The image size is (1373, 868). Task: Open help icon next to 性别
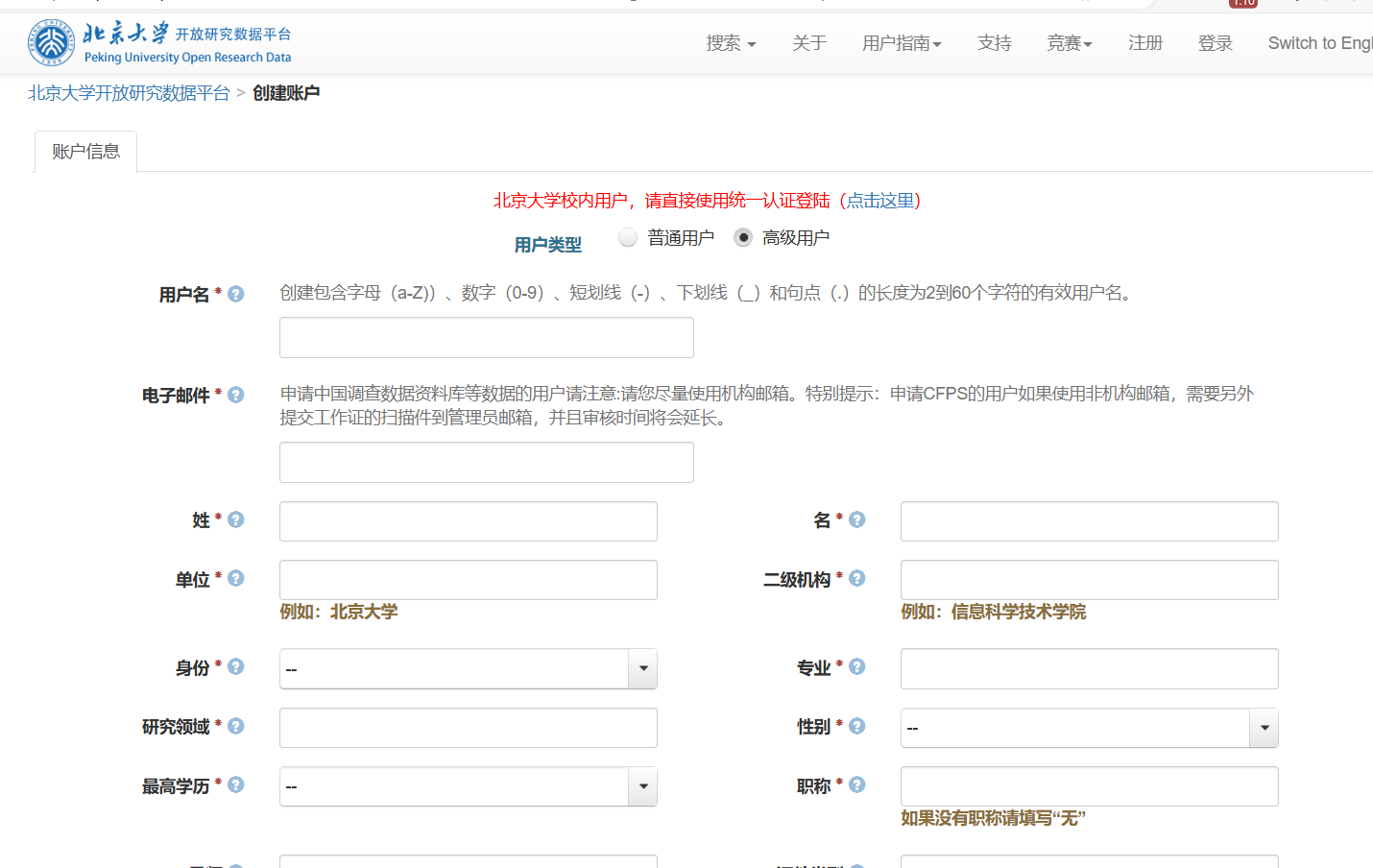click(856, 726)
